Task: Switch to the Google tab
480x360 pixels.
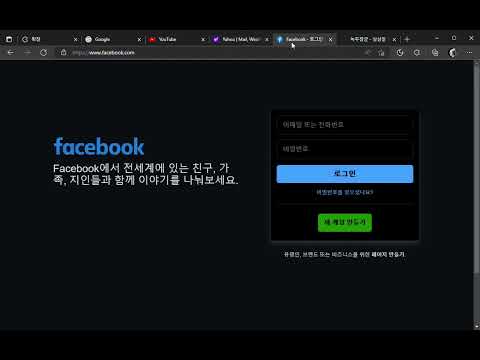Action: pos(113,39)
